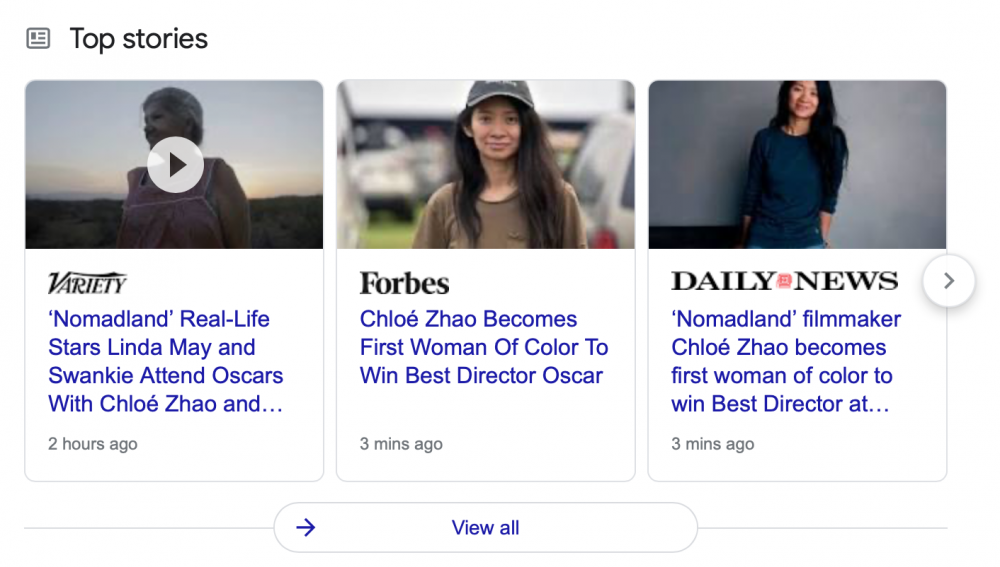Click '2 hours ago' on Variety card
Screen dimensions: 1000x567
point(93,444)
